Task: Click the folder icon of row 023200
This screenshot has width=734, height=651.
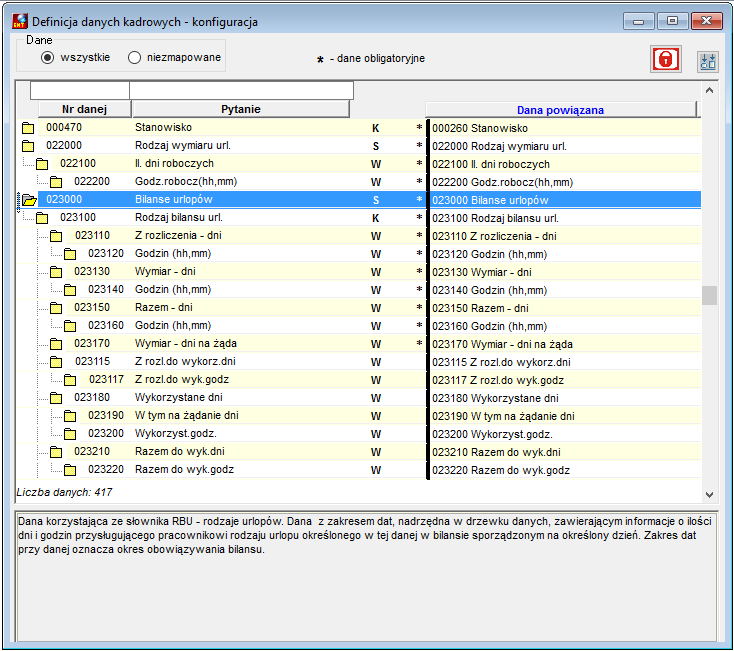Action: coord(70,434)
